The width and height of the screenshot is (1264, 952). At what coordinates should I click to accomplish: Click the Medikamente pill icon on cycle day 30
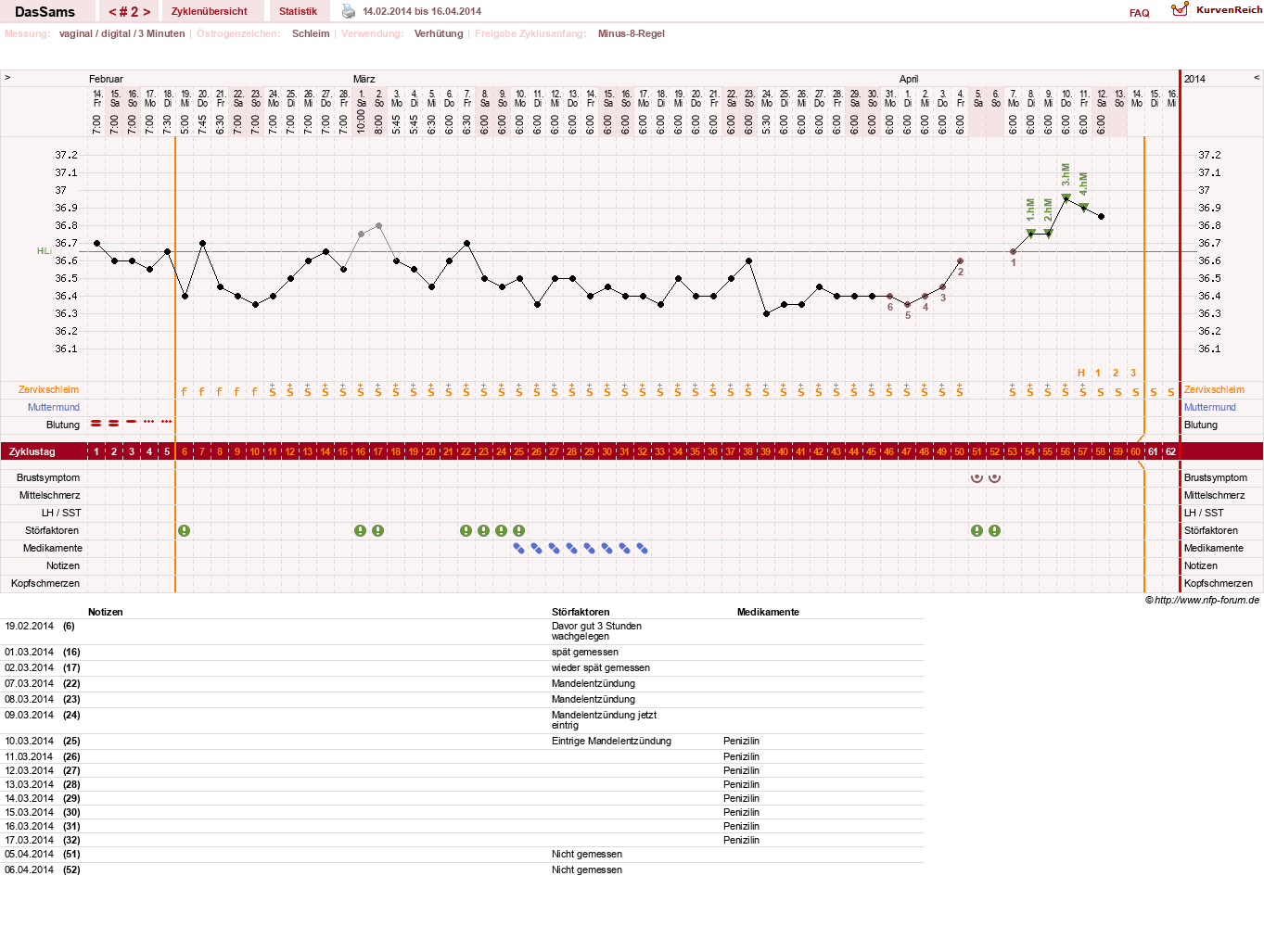click(x=607, y=549)
